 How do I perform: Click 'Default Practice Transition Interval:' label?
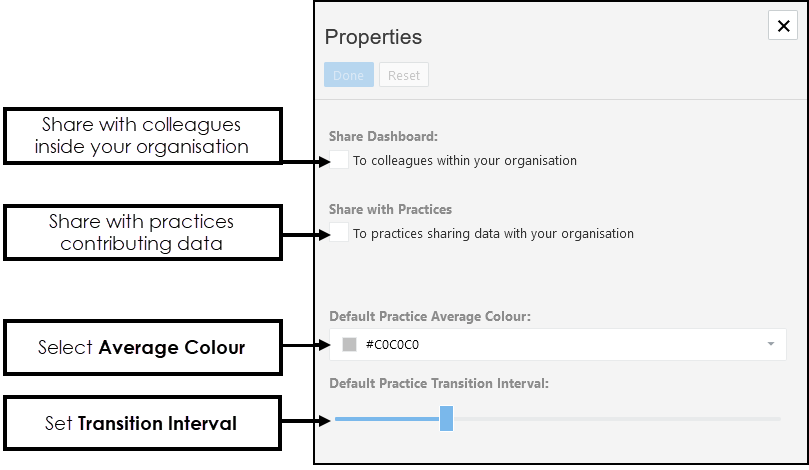click(x=438, y=383)
